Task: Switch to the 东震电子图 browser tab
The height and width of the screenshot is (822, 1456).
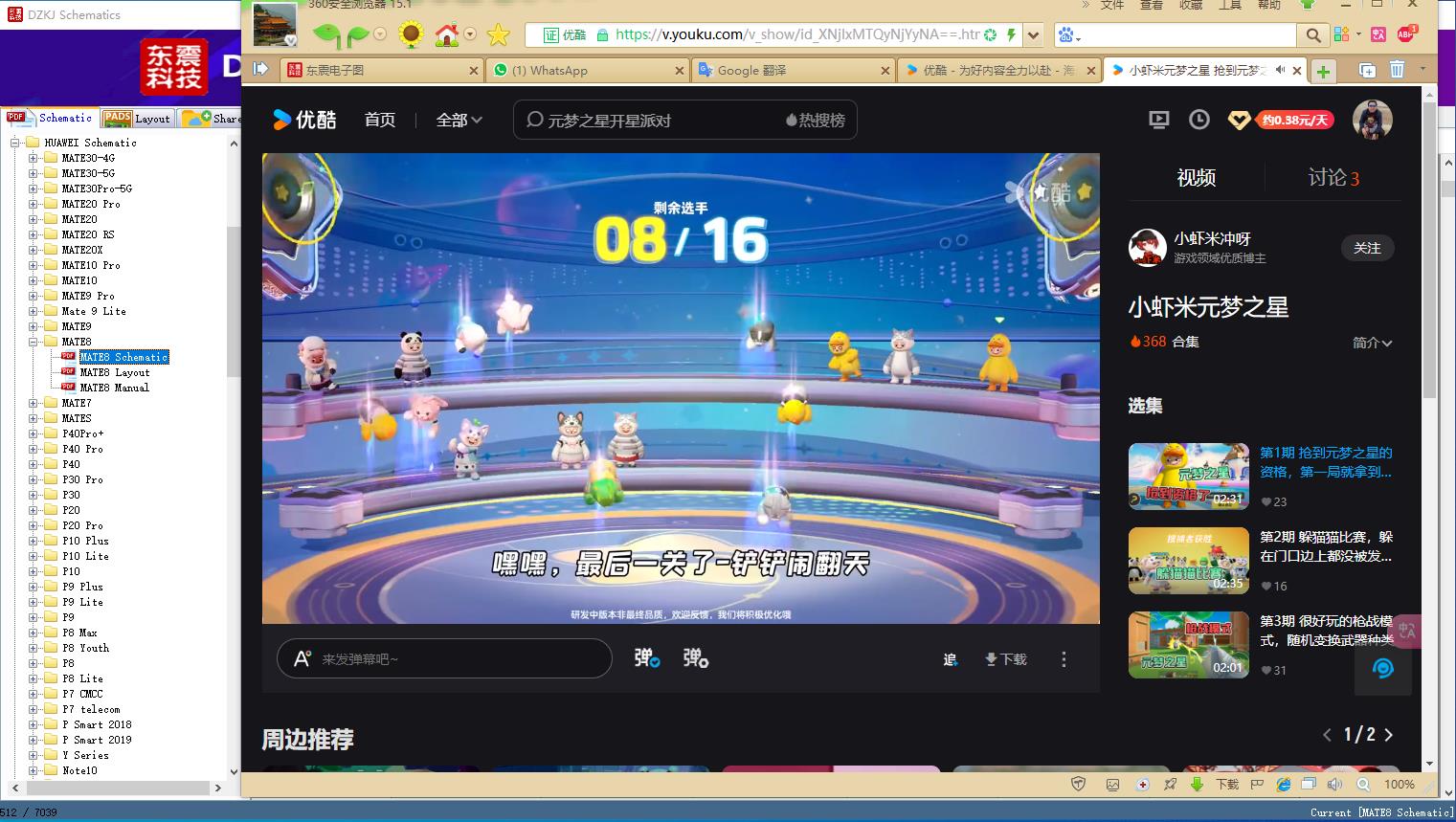Action: 382,70
